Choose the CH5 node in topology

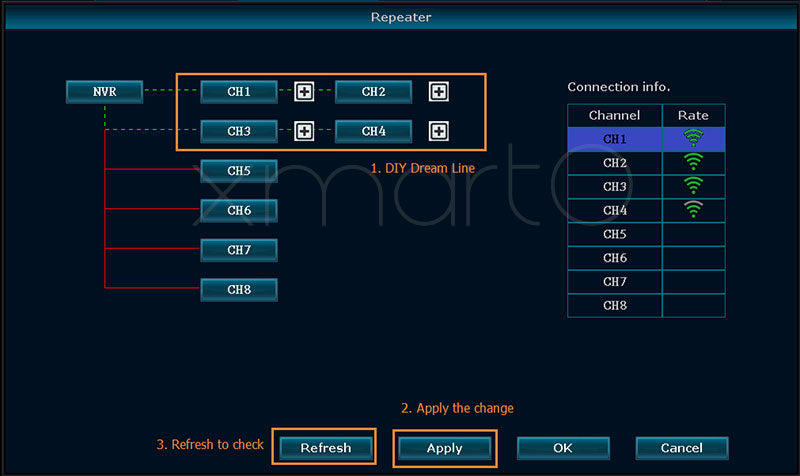[239, 171]
